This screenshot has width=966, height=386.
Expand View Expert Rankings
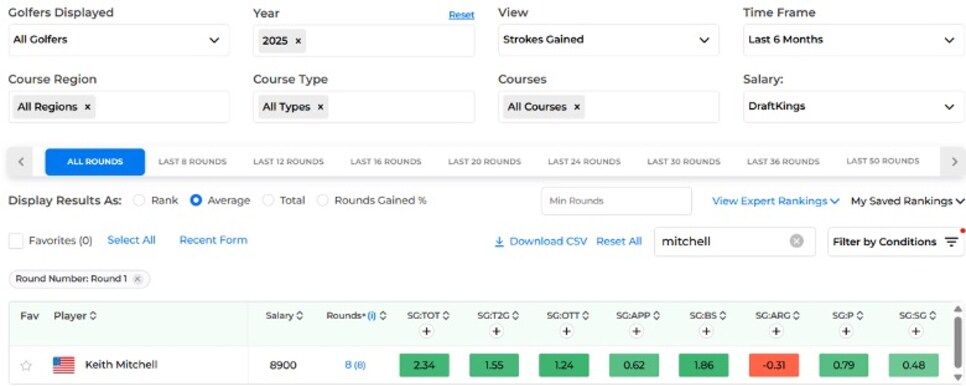(776, 201)
